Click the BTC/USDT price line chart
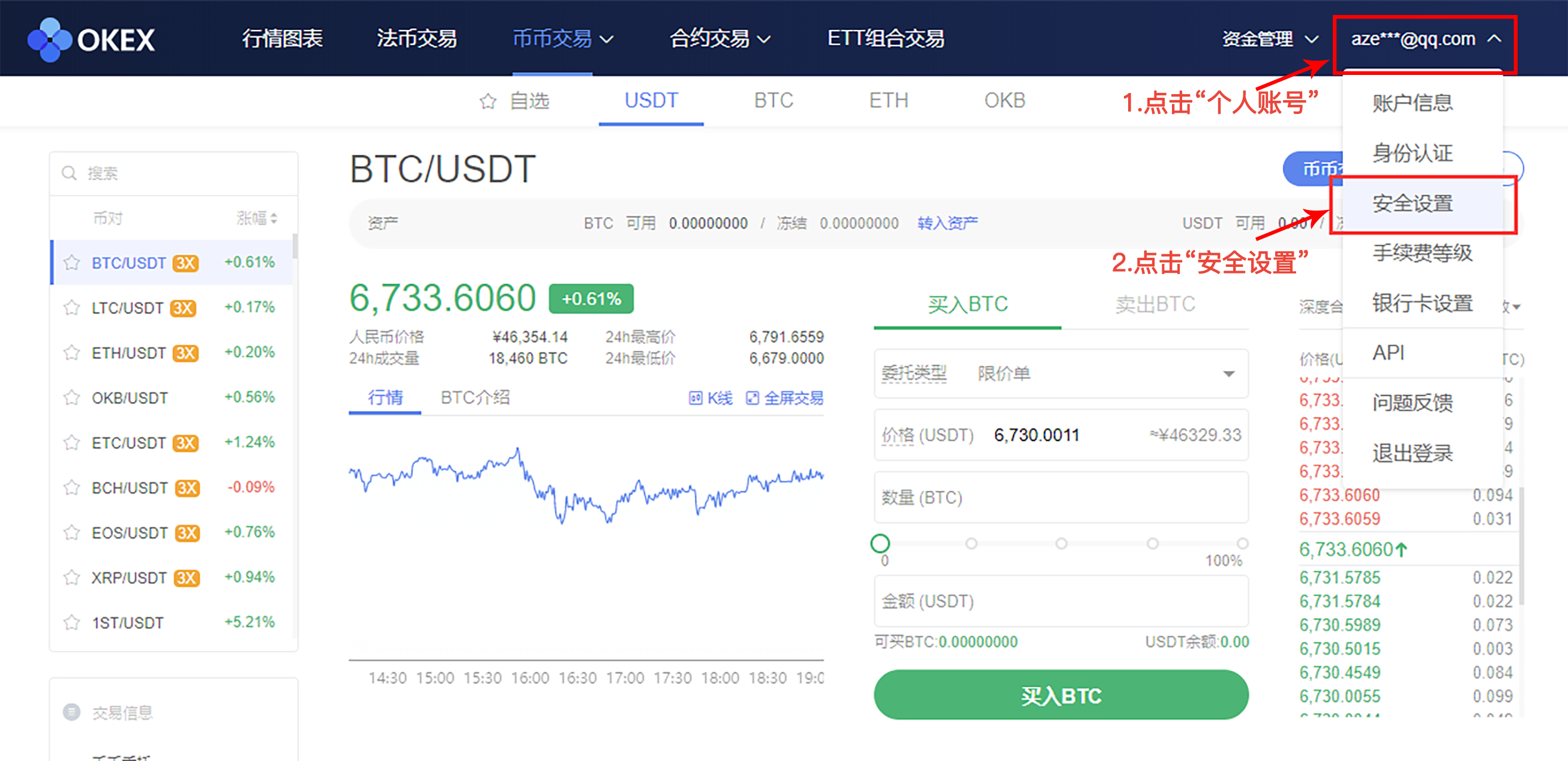This screenshot has width=1568, height=761. point(586,486)
